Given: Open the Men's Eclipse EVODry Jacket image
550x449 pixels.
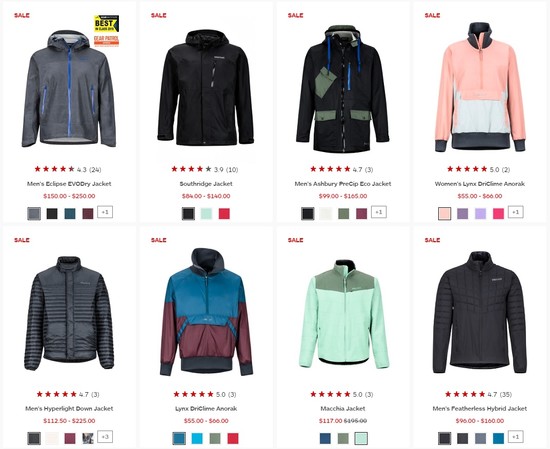Looking at the screenshot, I should (x=69, y=88).
